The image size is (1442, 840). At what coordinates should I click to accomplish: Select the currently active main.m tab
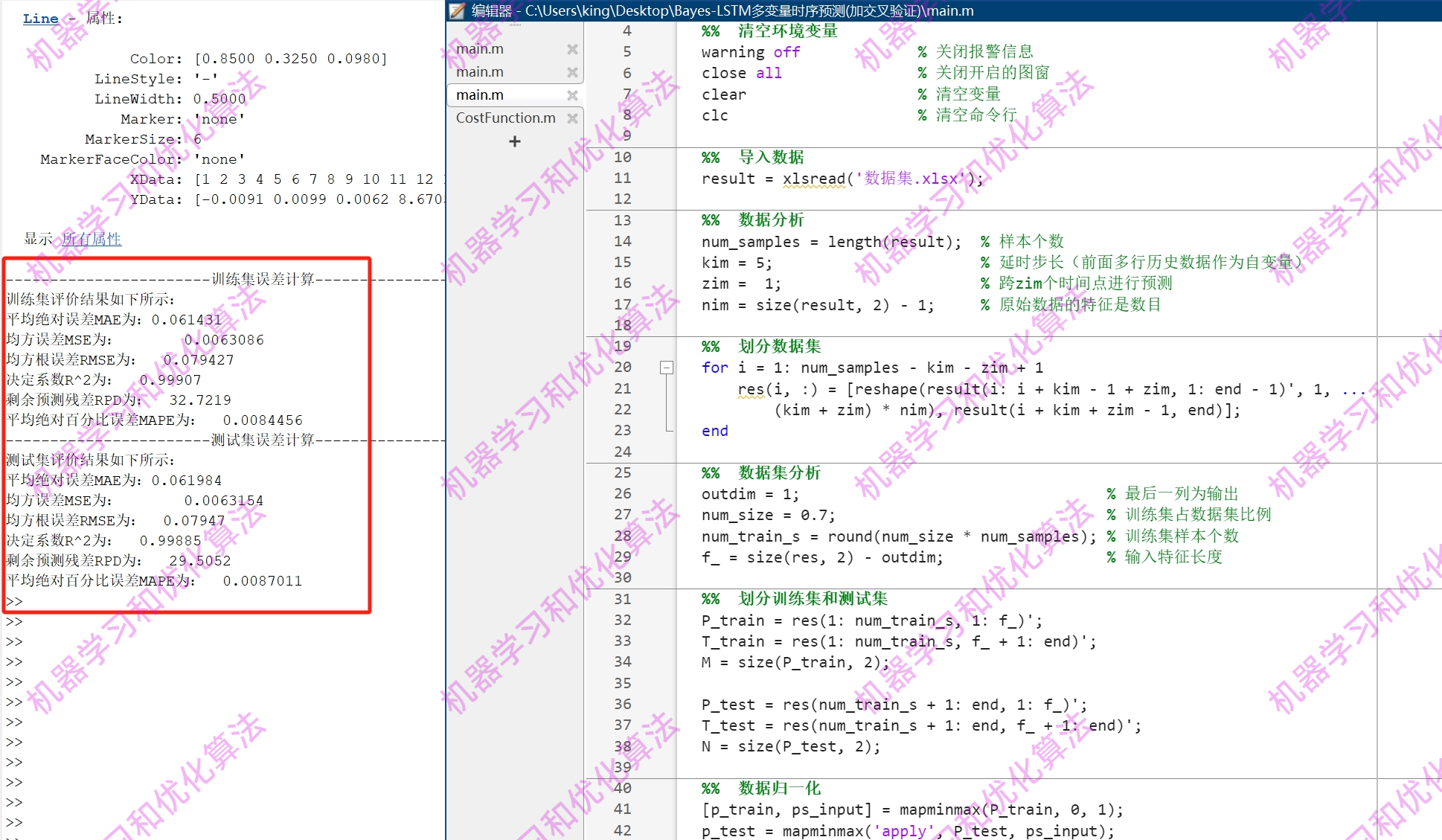pyautogui.click(x=480, y=94)
